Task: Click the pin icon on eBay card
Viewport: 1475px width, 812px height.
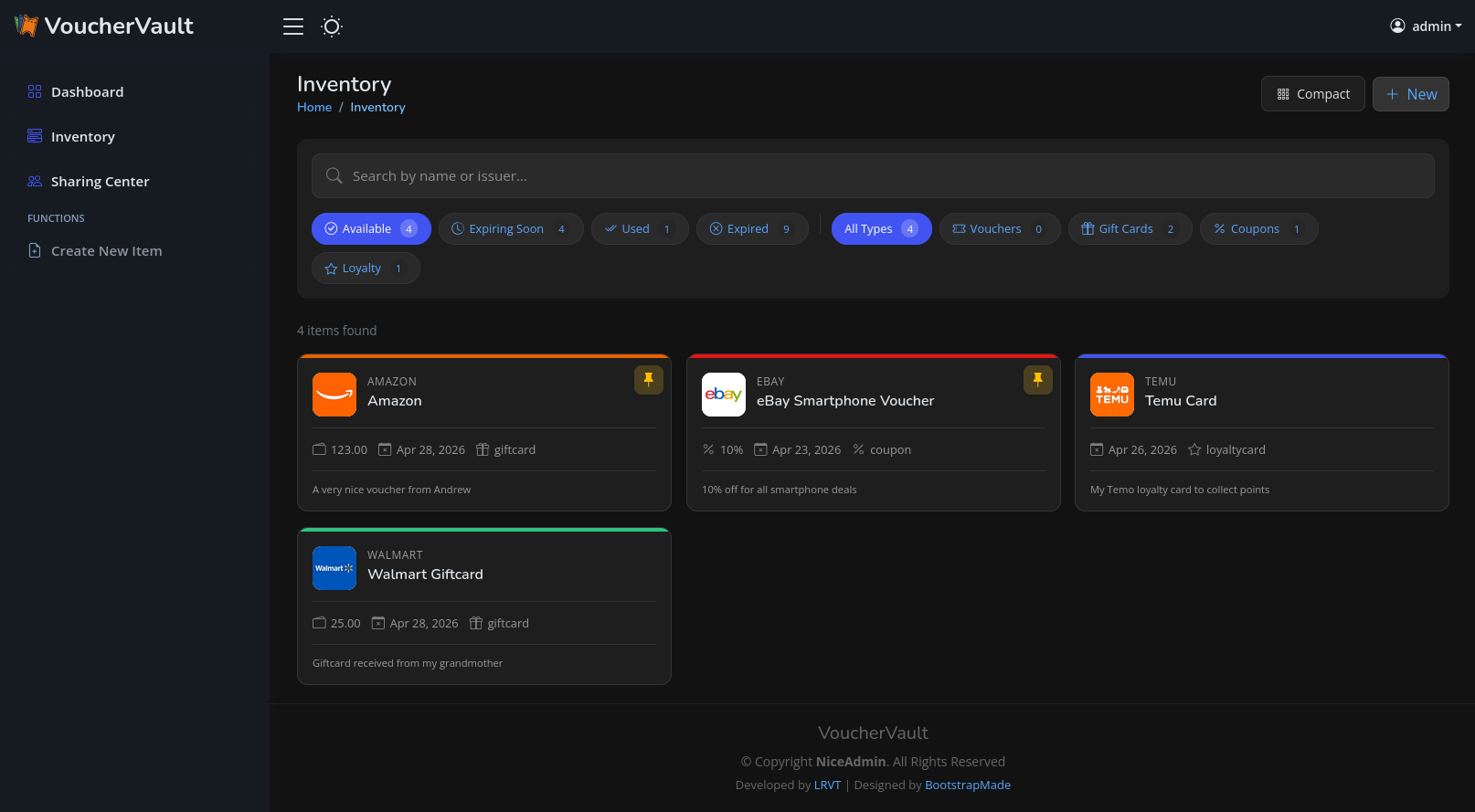Action: pyautogui.click(x=1038, y=380)
